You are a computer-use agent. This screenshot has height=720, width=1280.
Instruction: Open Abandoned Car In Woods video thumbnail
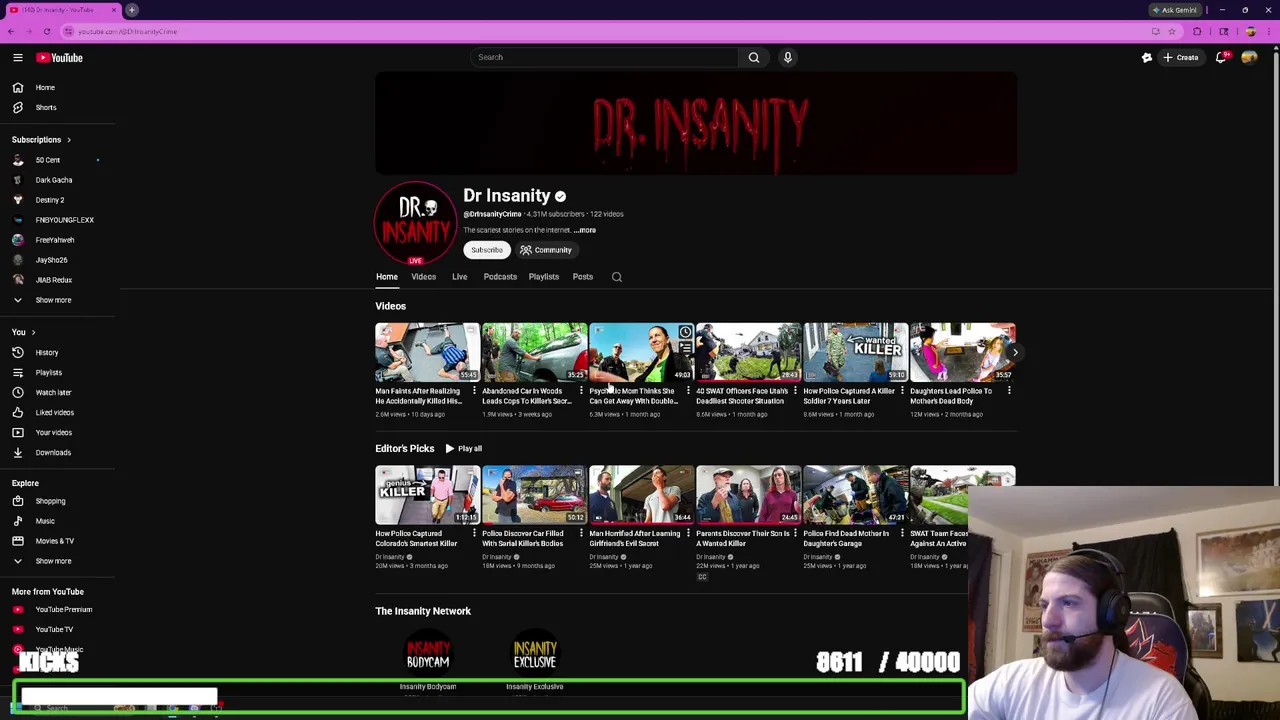click(x=534, y=352)
